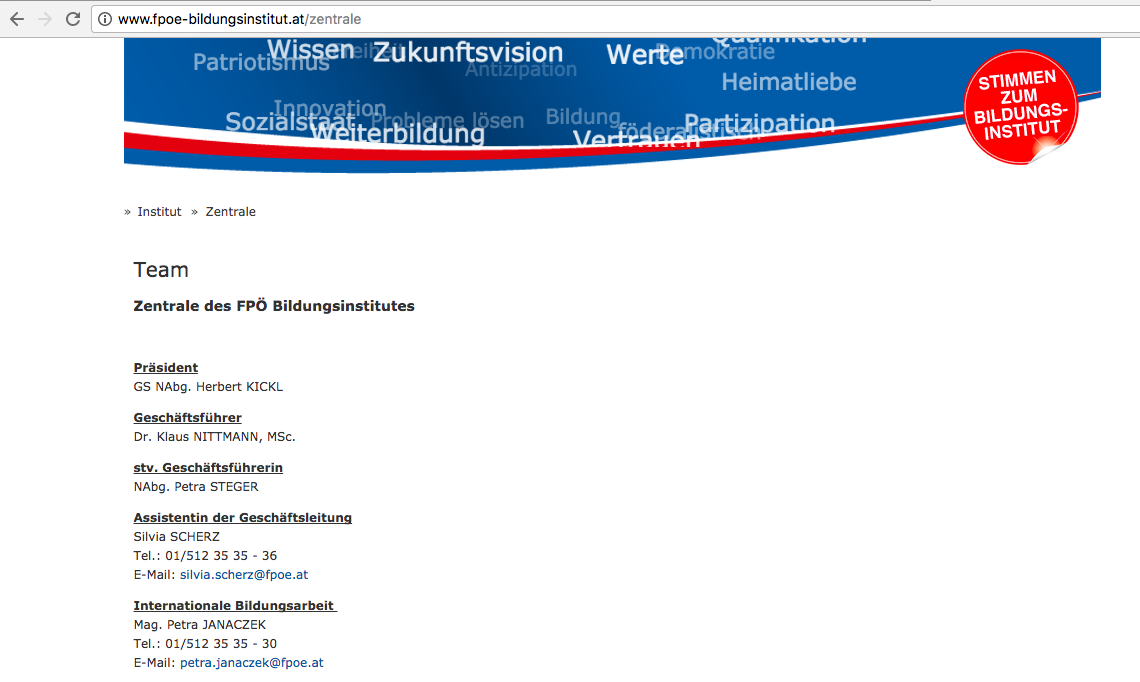Screen dimensions: 1140x682
Task: Click the browser forward arrow
Action: pyautogui.click(x=45, y=19)
